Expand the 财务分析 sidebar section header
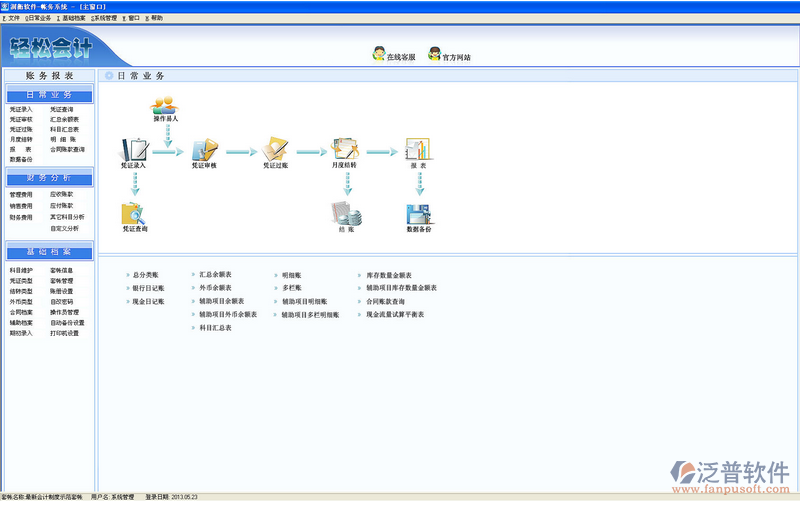Viewport: 800px width, 505px height. (50, 177)
